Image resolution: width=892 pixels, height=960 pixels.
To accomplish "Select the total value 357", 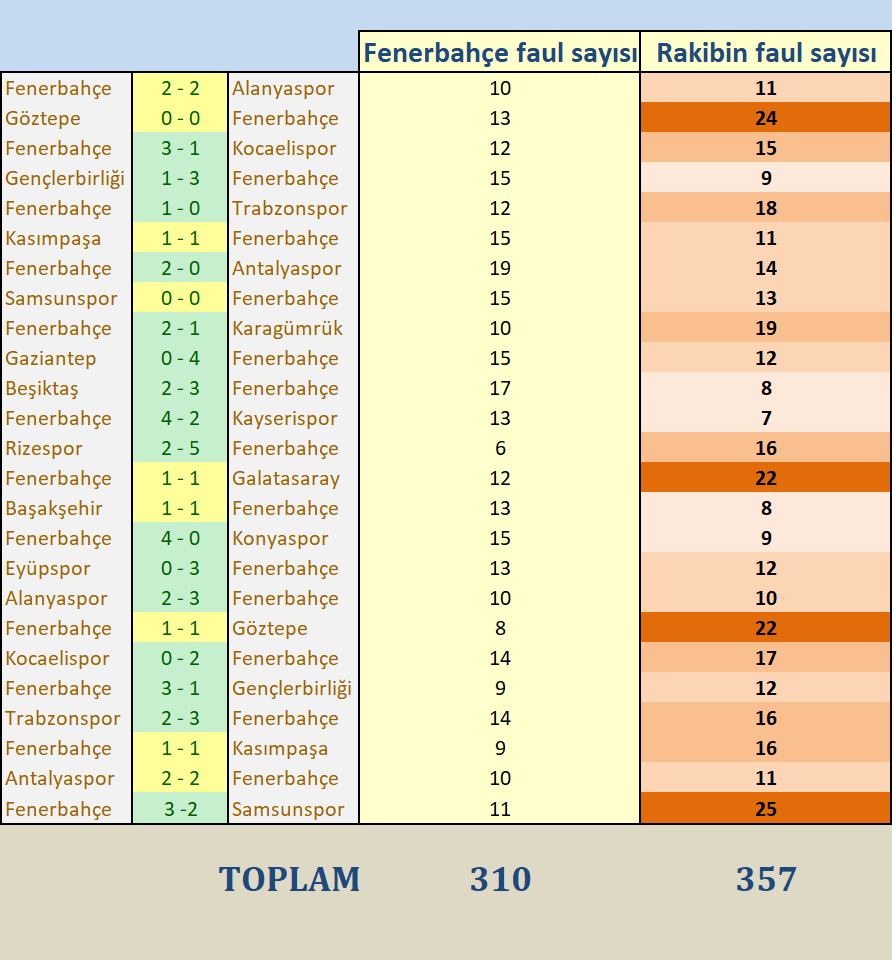I will tap(766, 879).
